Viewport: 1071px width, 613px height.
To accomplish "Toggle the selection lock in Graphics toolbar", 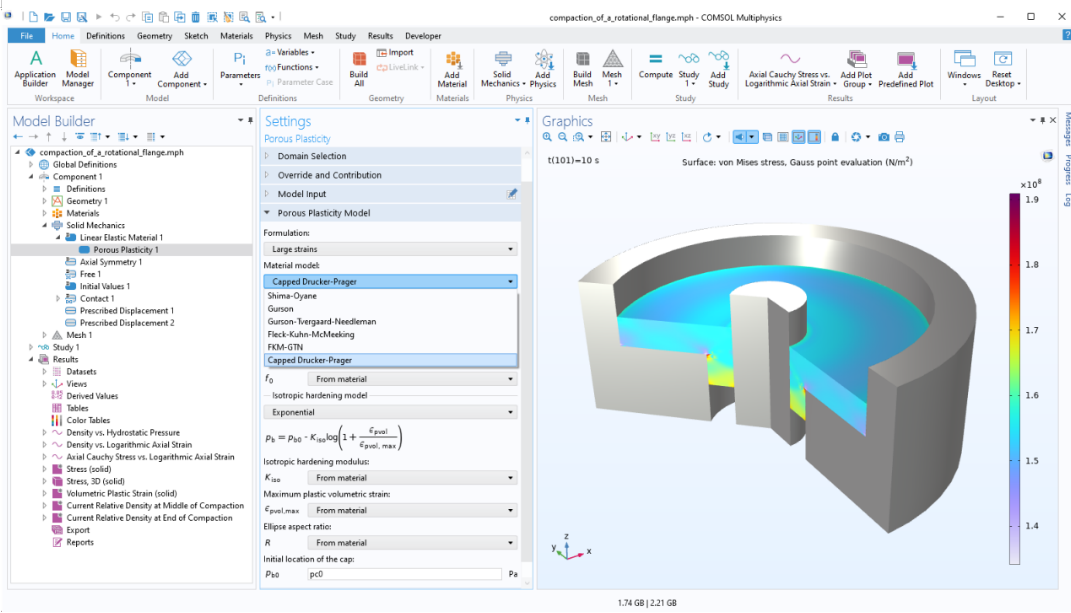I will click(835, 137).
